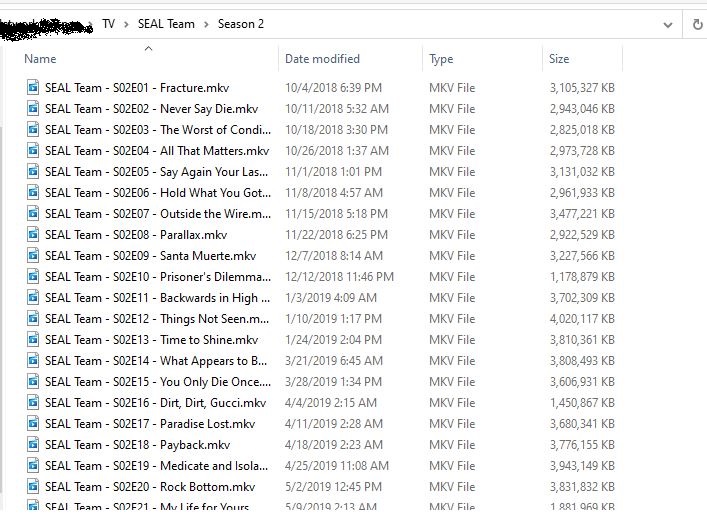The height and width of the screenshot is (529, 707).
Task: Sort files by Date modified column
Action: coord(322,59)
